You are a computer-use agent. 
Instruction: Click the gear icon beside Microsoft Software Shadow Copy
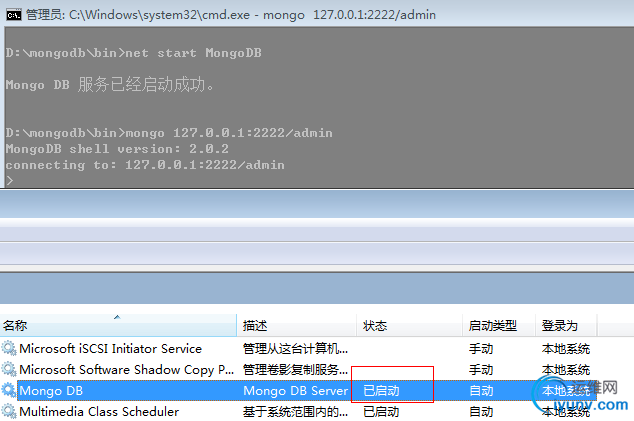click(9, 369)
